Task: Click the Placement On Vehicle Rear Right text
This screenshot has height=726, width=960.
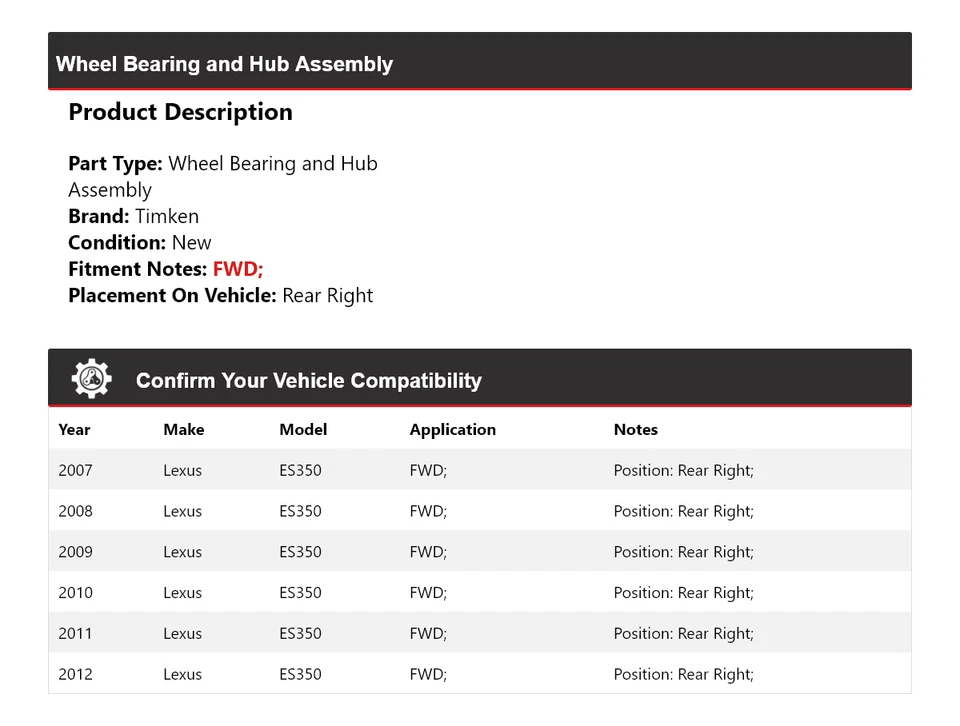Action: pyautogui.click(x=327, y=296)
